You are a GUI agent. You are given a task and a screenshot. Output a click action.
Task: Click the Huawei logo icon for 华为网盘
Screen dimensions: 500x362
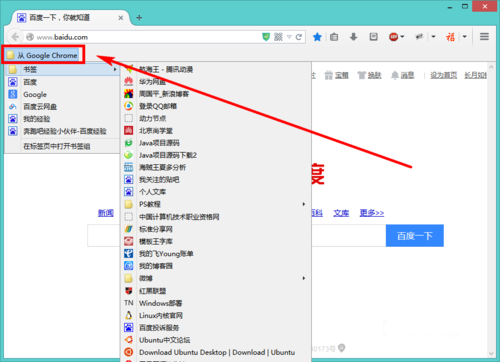(x=128, y=81)
